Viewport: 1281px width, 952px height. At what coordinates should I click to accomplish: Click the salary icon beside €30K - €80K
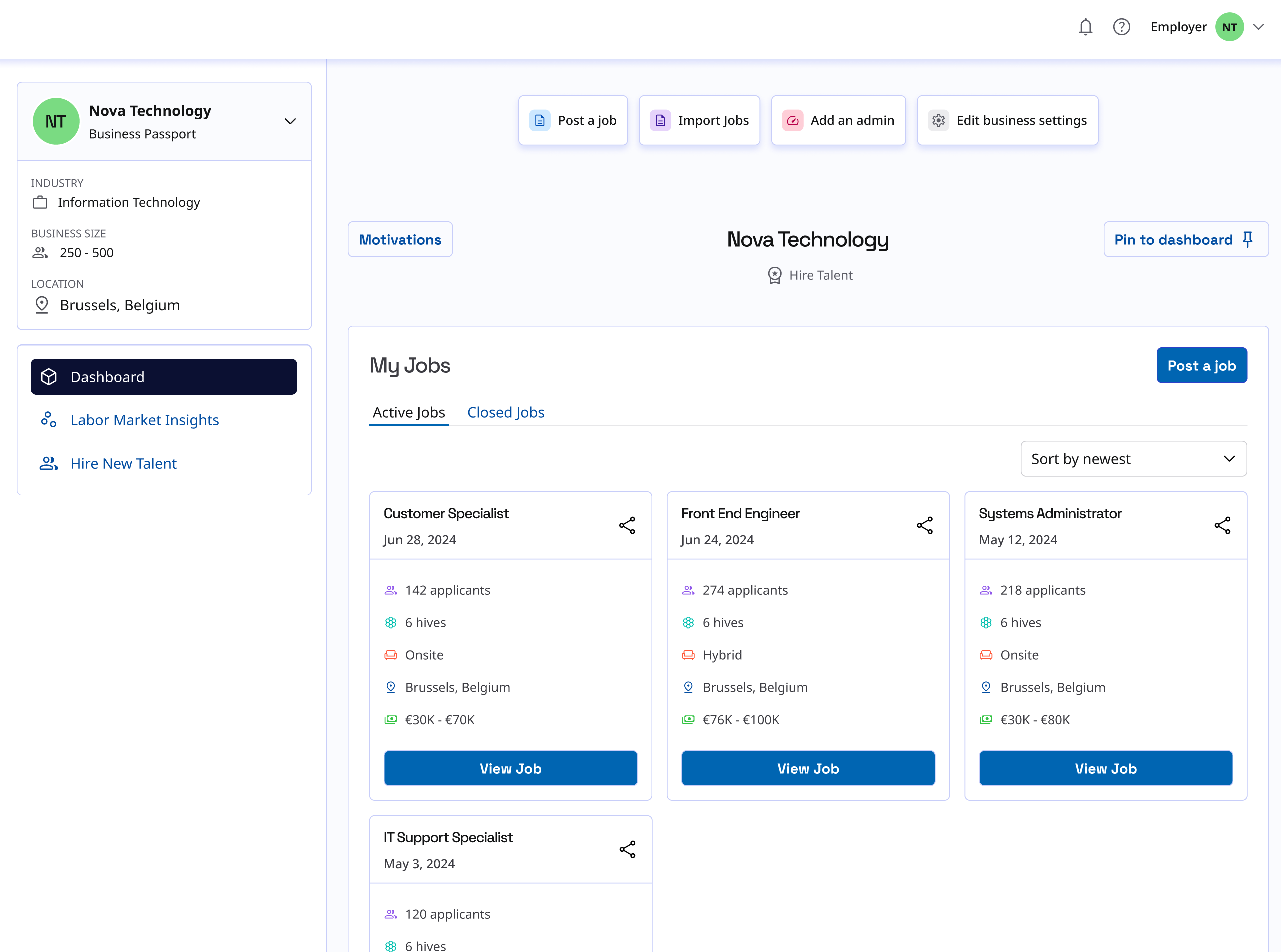pyautogui.click(x=986, y=720)
